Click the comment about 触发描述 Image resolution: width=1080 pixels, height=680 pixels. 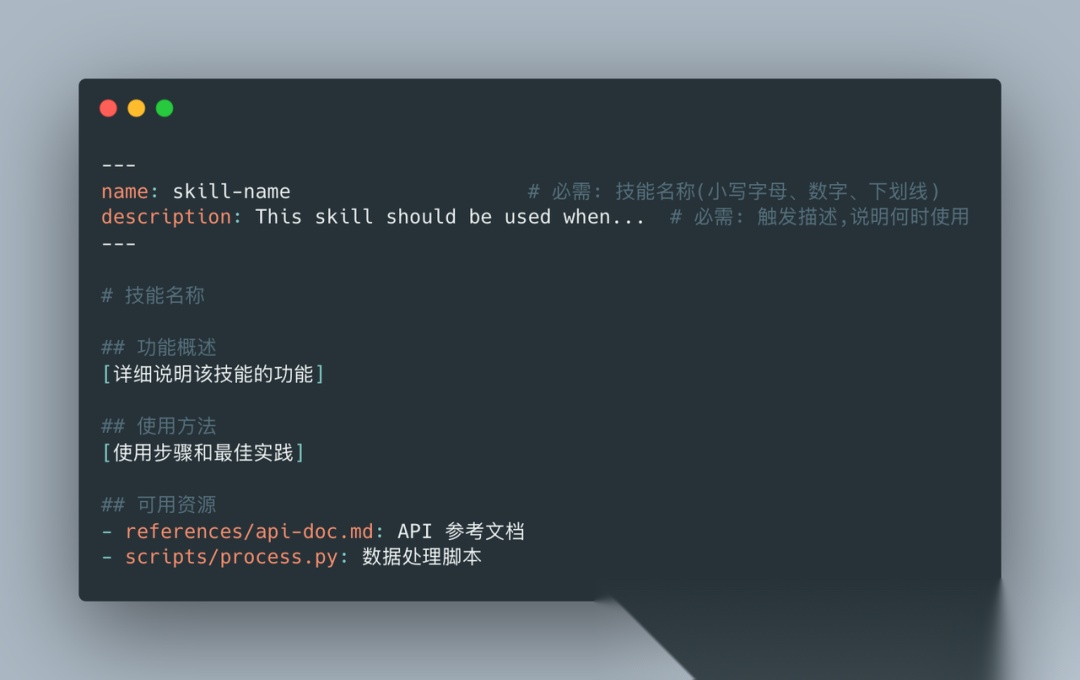(x=819, y=217)
